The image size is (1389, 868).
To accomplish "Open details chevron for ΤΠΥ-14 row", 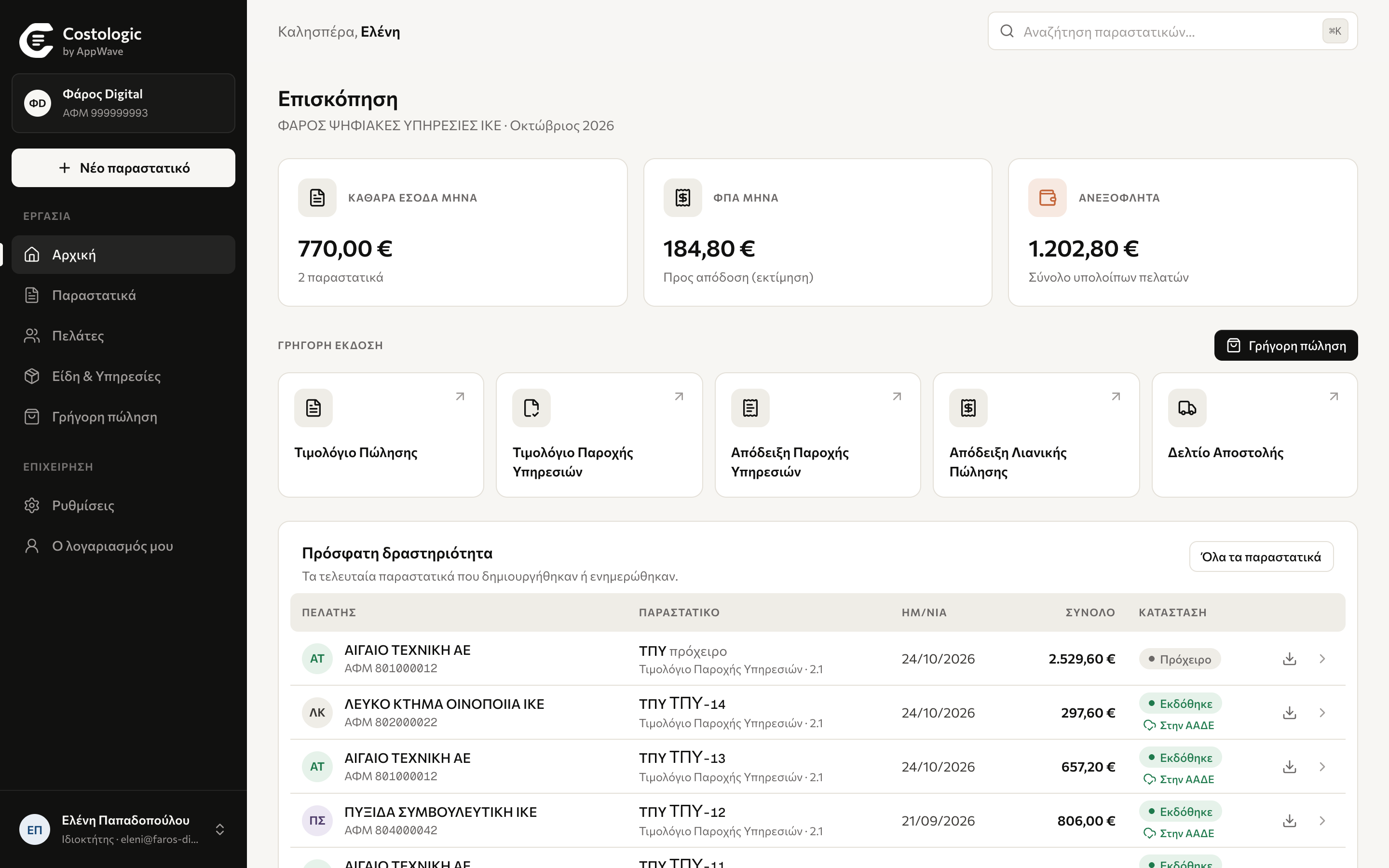I will (1322, 712).
